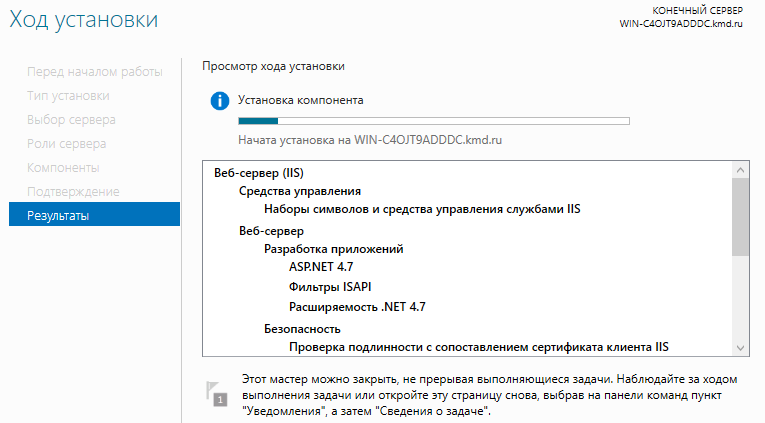
Task: Select the Результаты step in sidebar
Action: (94, 215)
